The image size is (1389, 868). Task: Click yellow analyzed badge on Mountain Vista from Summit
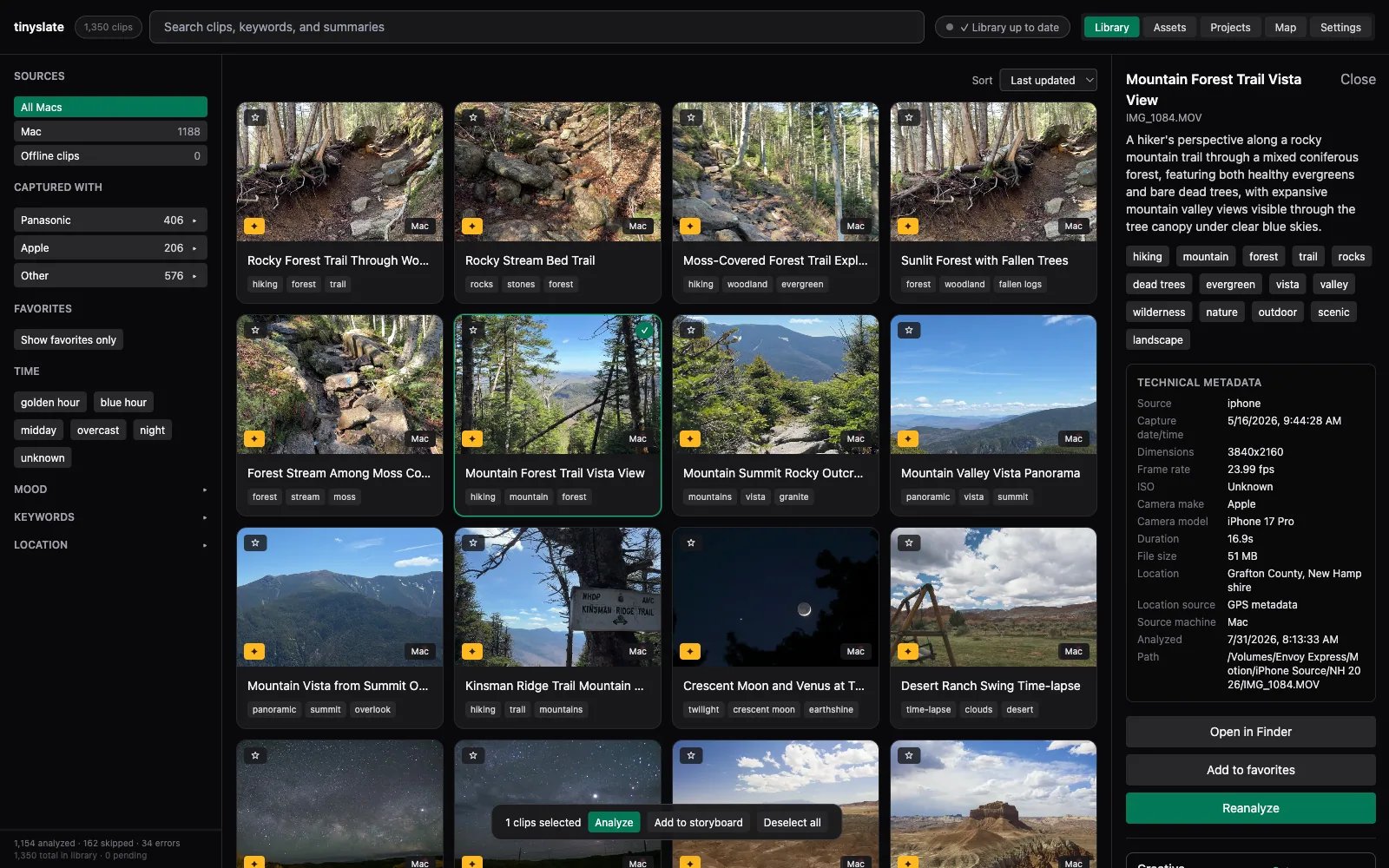pos(254,651)
